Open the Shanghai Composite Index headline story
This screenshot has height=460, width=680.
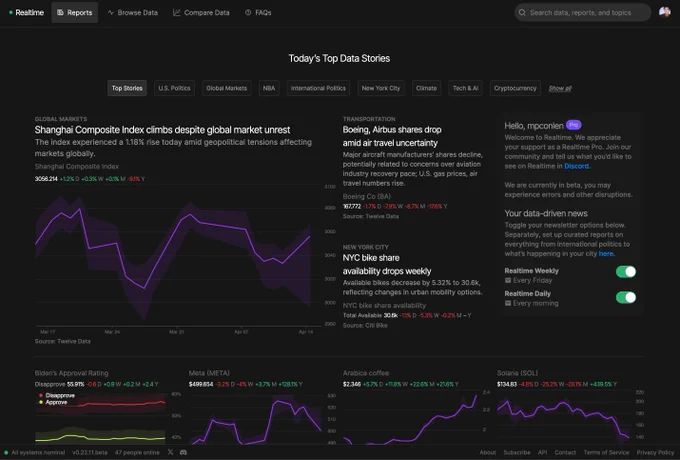162,130
